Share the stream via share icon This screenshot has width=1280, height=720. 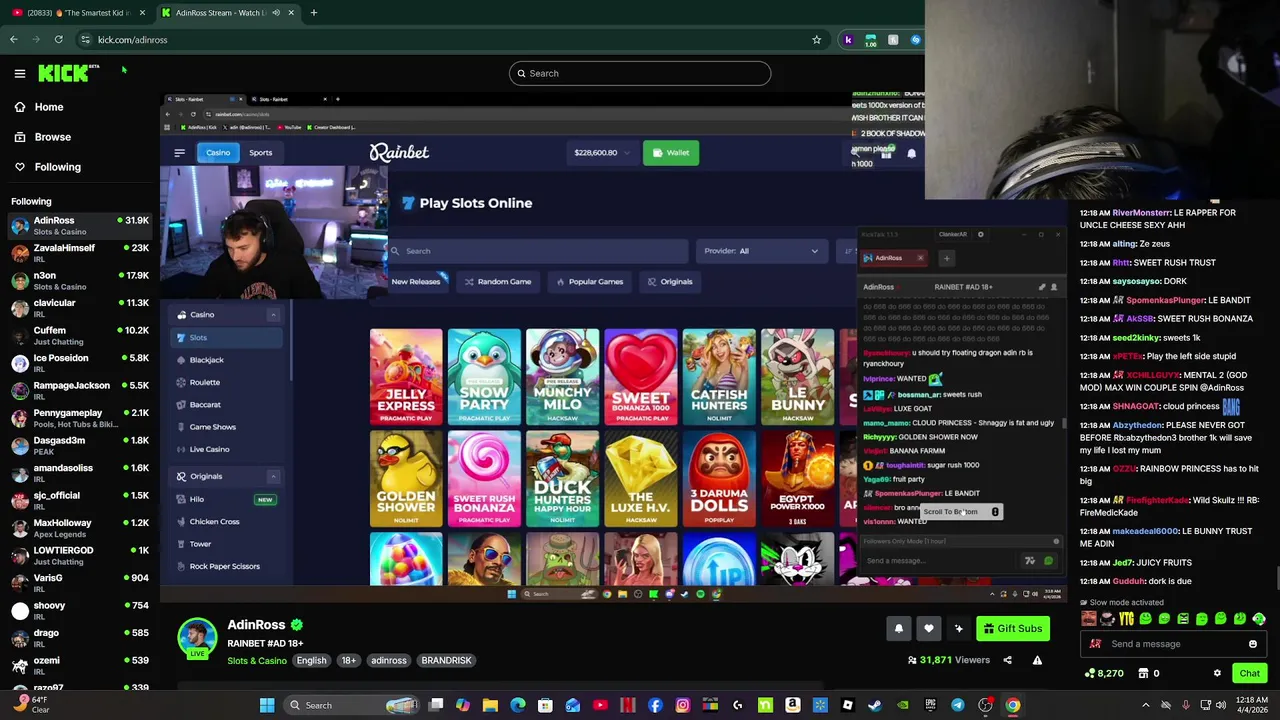pos(1007,660)
